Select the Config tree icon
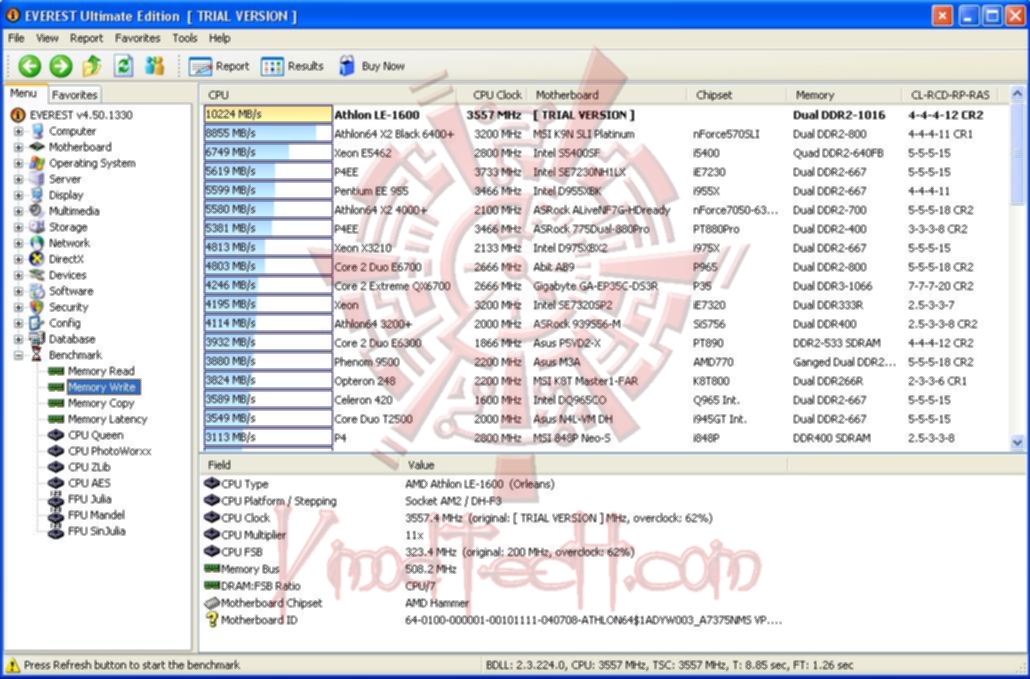The image size is (1030, 679). click(x=37, y=323)
